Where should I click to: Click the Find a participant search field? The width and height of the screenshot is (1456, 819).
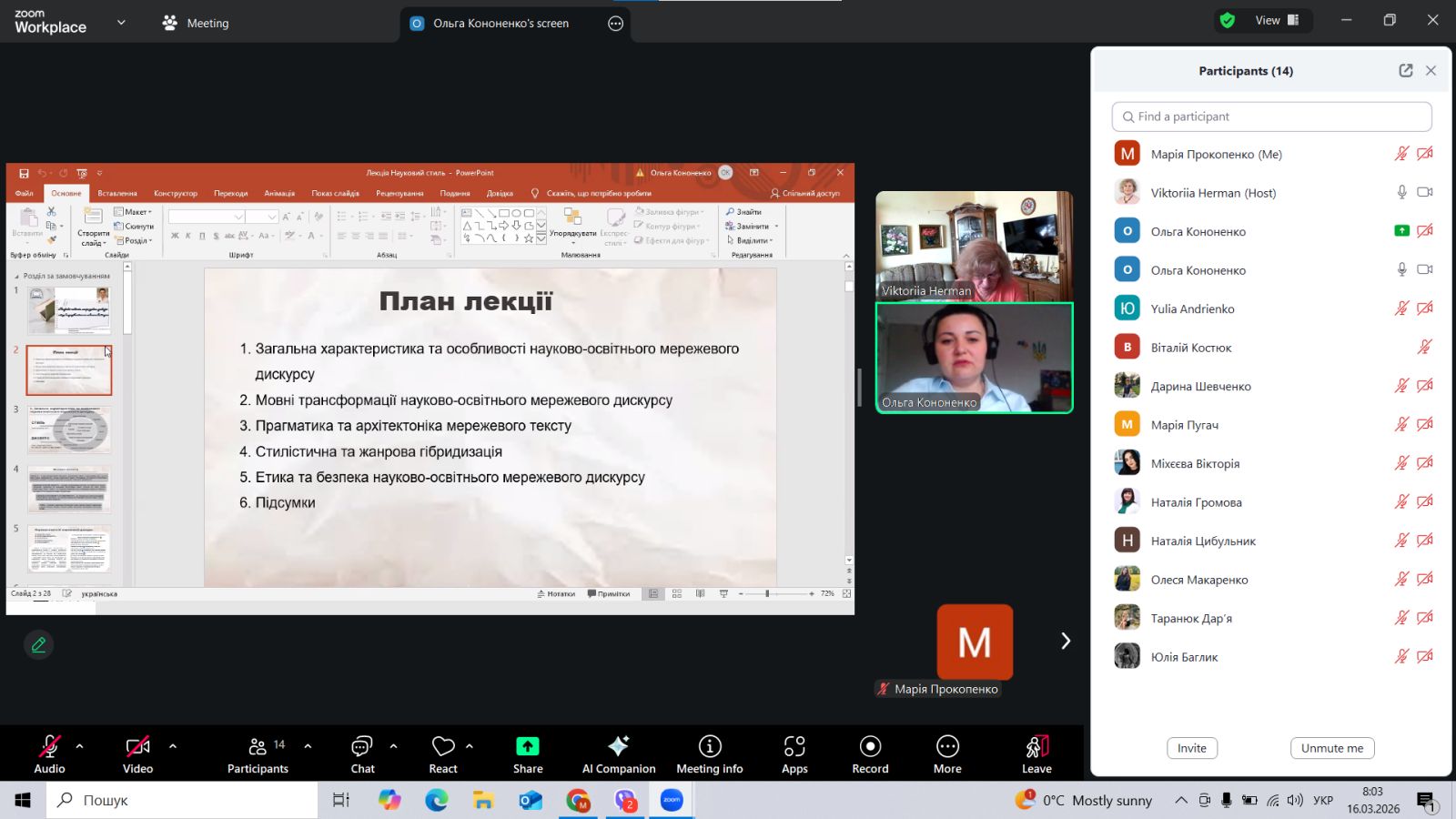pyautogui.click(x=1271, y=116)
